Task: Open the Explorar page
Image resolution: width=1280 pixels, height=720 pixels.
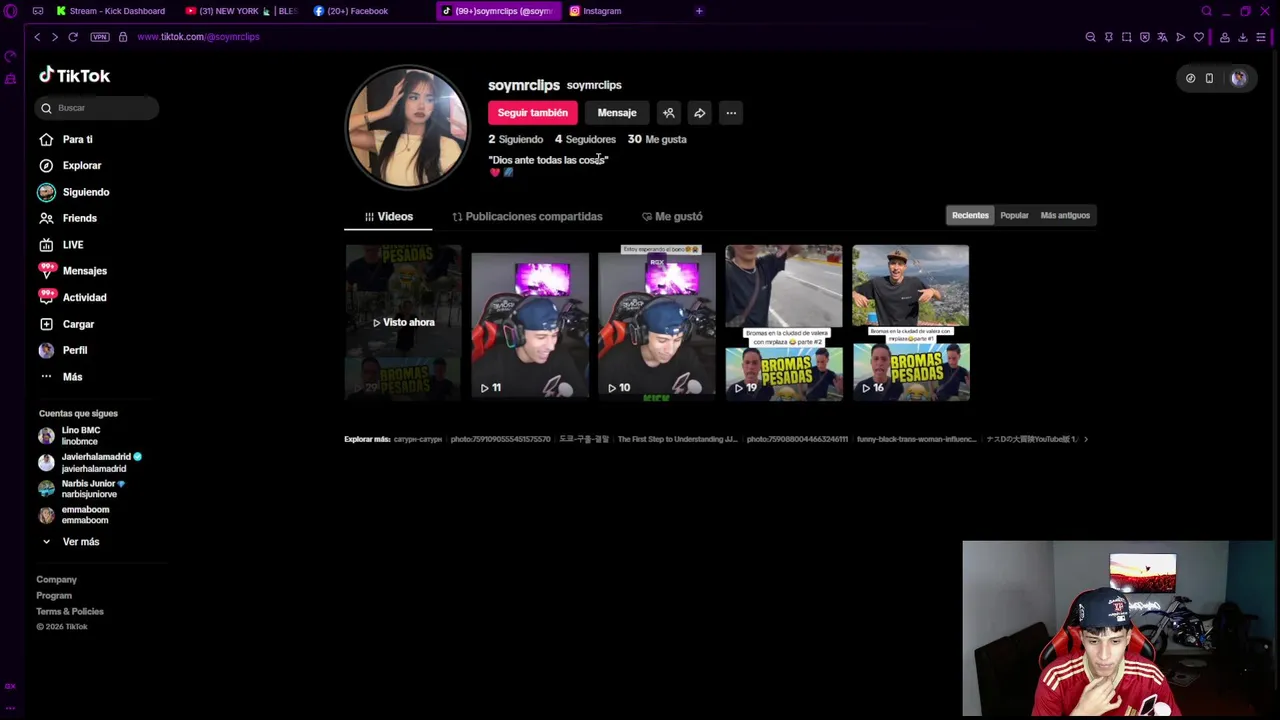Action: pyautogui.click(x=70, y=165)
